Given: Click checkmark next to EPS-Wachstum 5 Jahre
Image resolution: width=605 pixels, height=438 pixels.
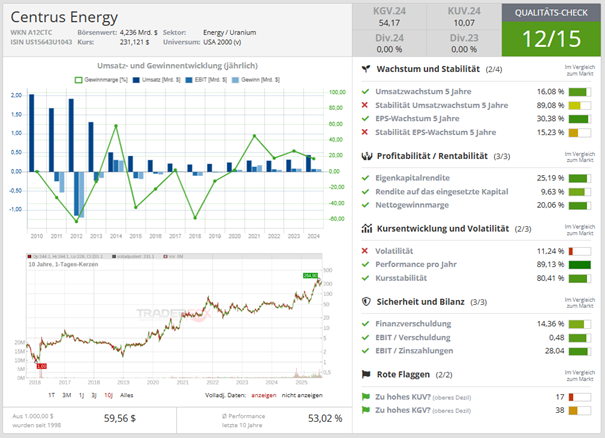Looking at the screenshot, I should [x=365, y=118].
